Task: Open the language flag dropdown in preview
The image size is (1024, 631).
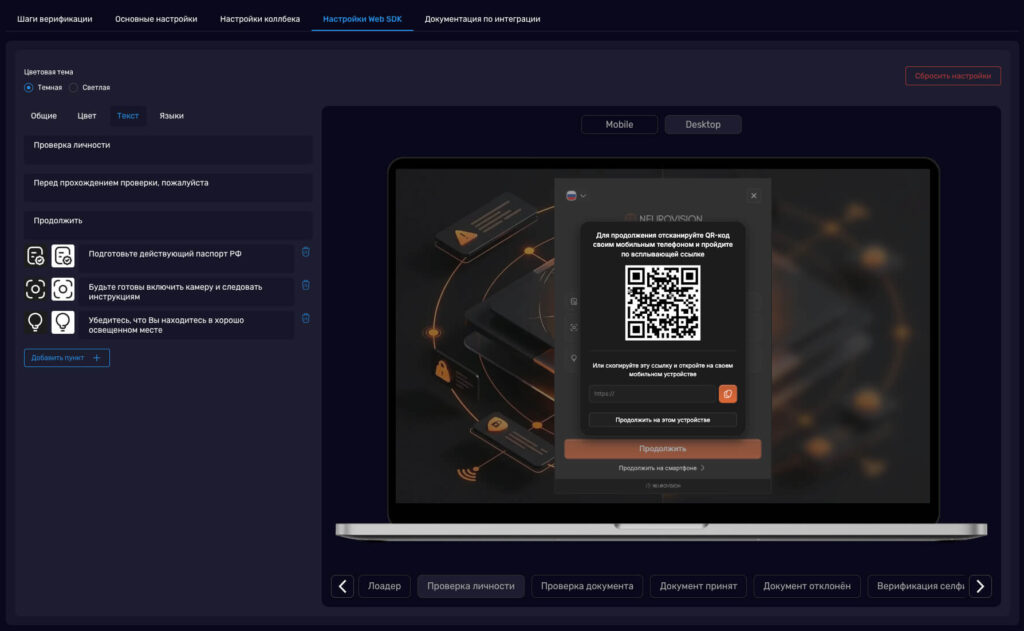Action: click(x=575, y=196)
